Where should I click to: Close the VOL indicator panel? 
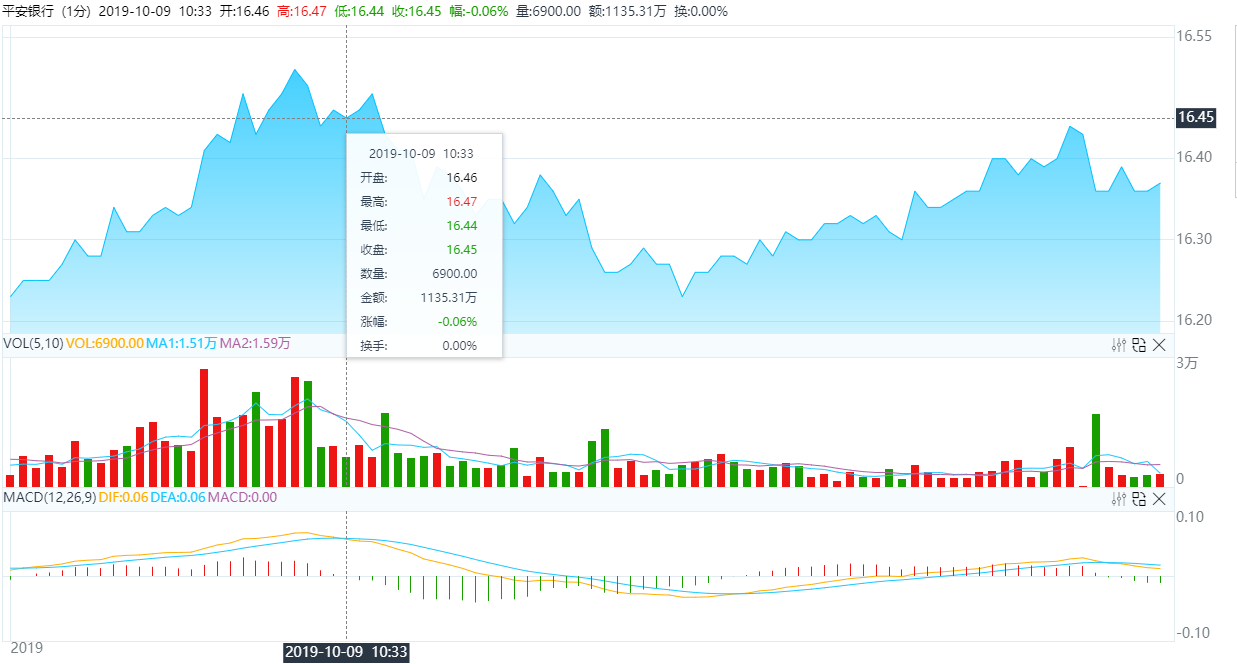(1159, 345)
